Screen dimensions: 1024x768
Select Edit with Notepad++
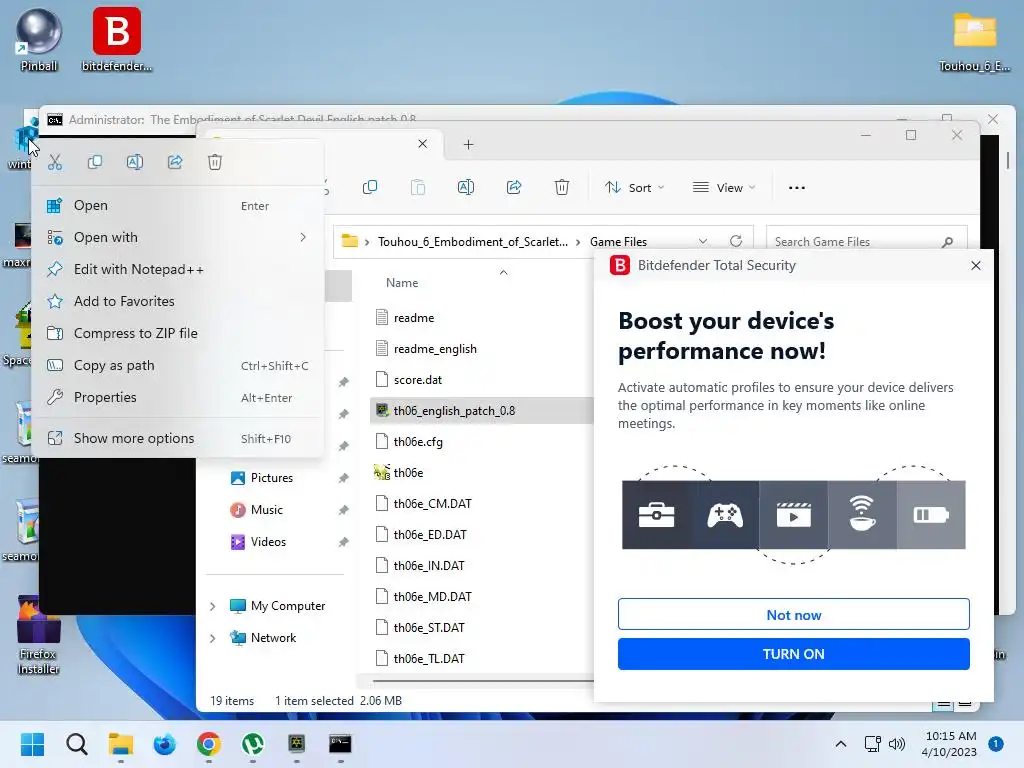coord(178,270)
